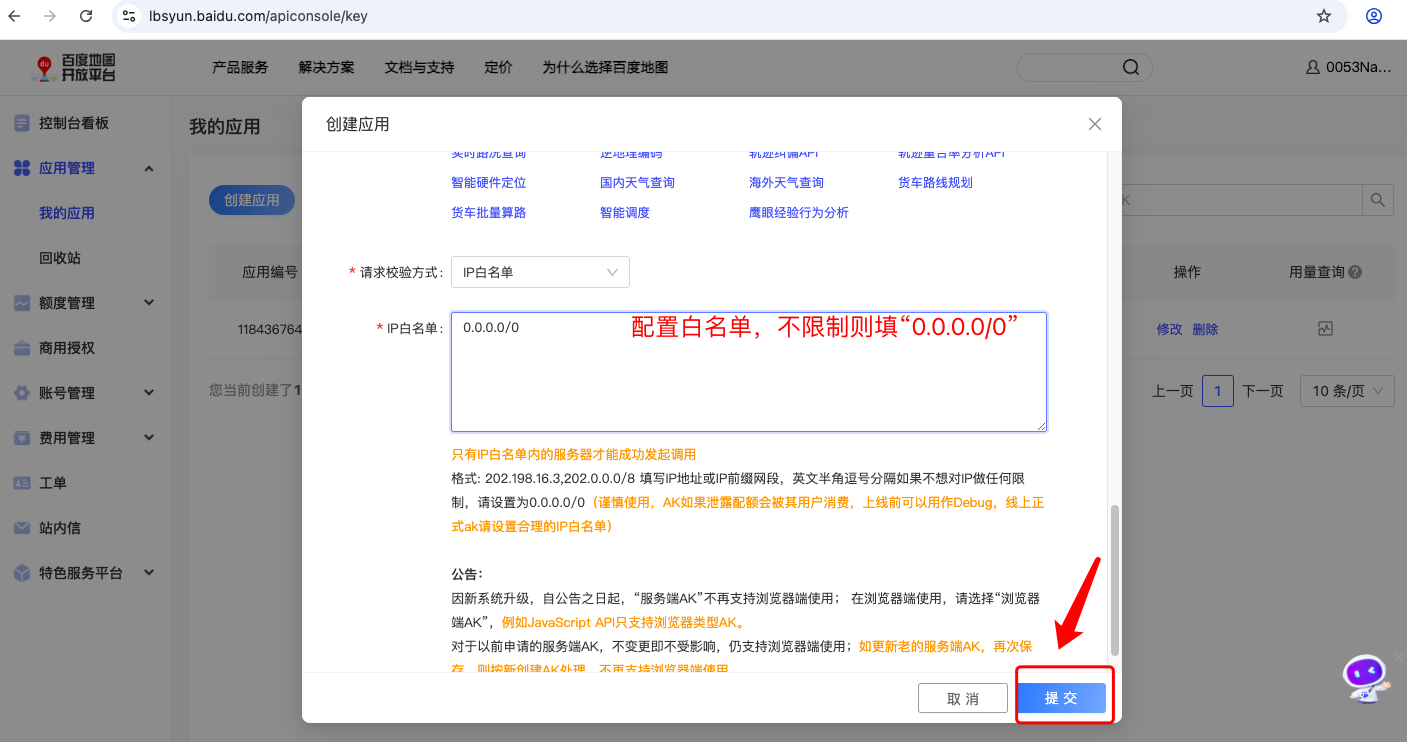
Task: Click the 商用授权 briefcase icon
Action: click(21, 348)
